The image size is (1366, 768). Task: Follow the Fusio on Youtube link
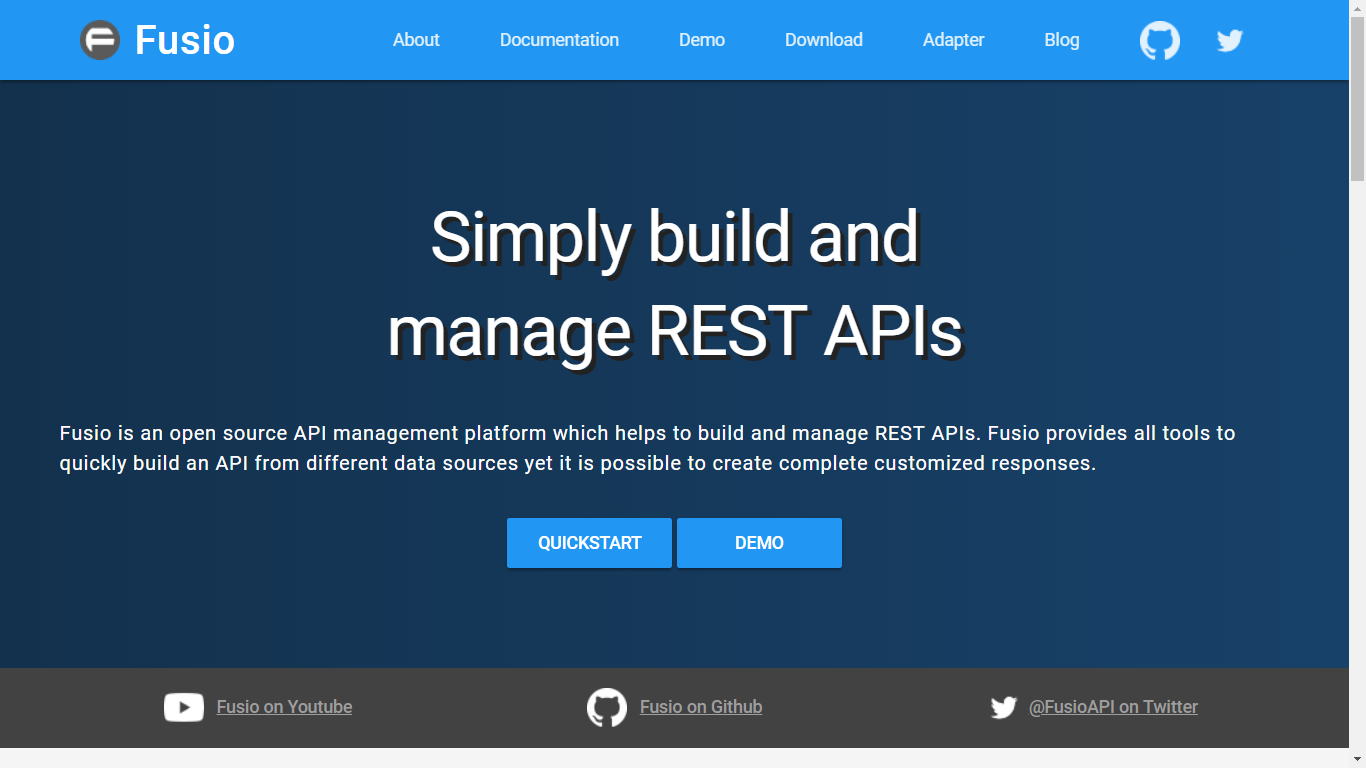point(284,707)
